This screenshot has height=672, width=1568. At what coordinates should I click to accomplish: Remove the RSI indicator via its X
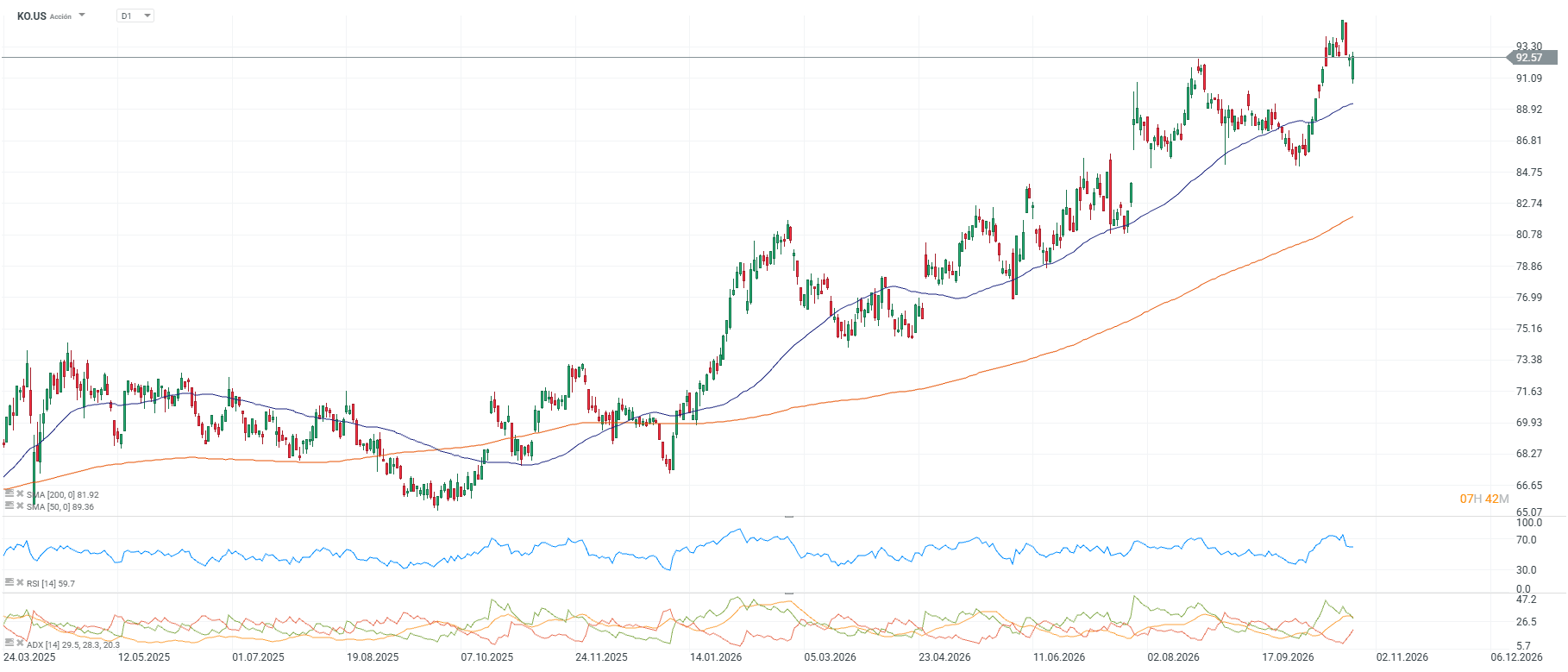point(20,582)
